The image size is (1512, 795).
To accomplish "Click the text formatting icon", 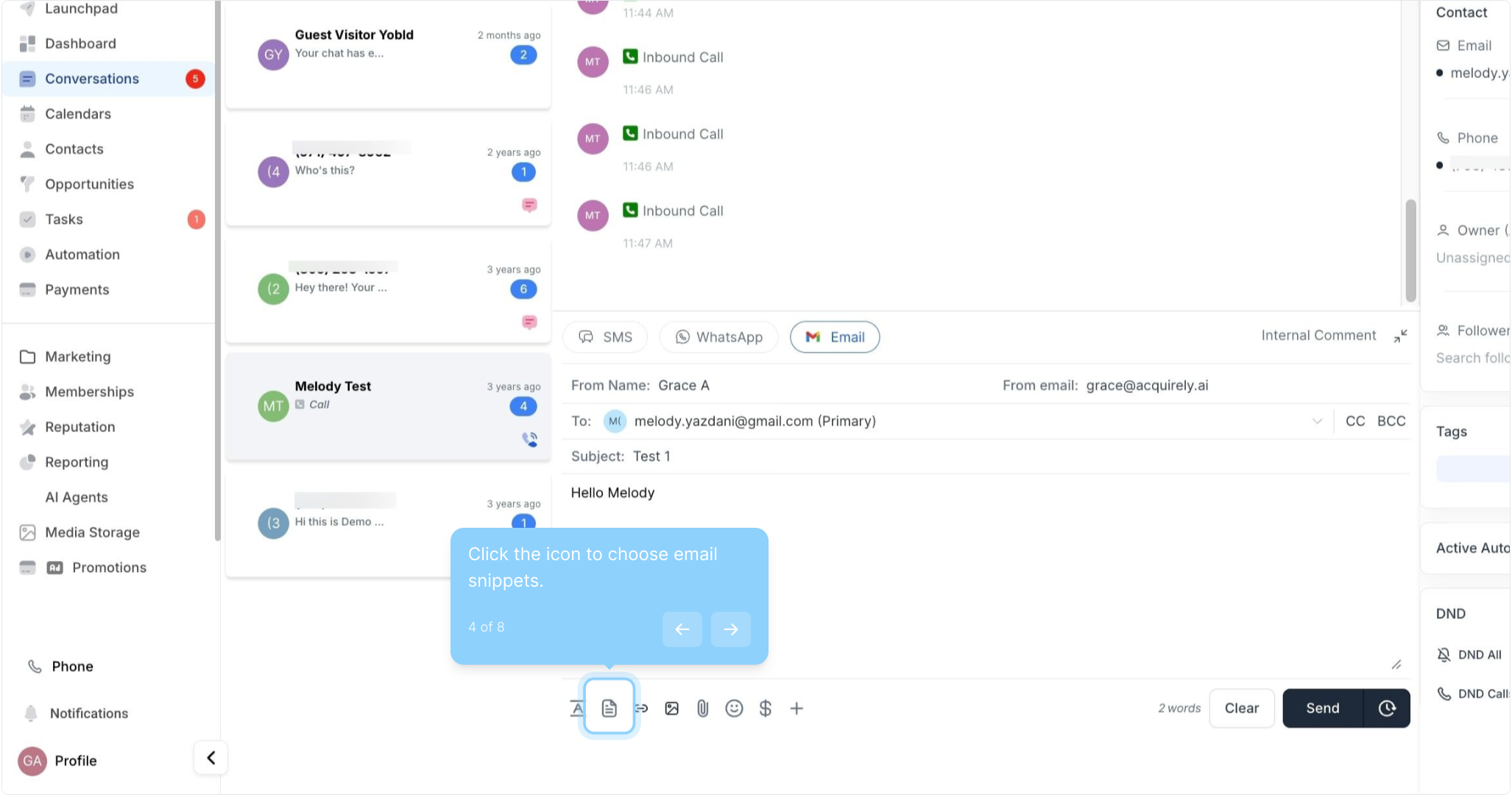I will 577,708.
